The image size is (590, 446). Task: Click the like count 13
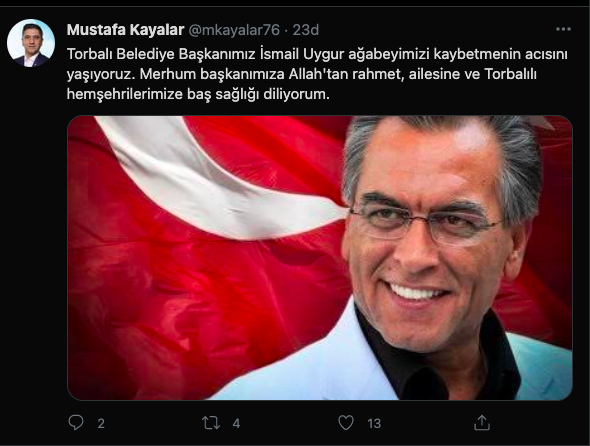pos(374,424)
